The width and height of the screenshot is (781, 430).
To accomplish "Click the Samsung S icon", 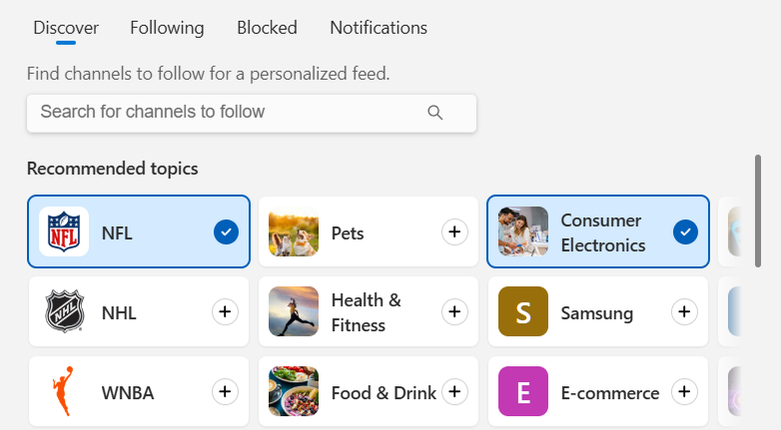I will [523, 312].
